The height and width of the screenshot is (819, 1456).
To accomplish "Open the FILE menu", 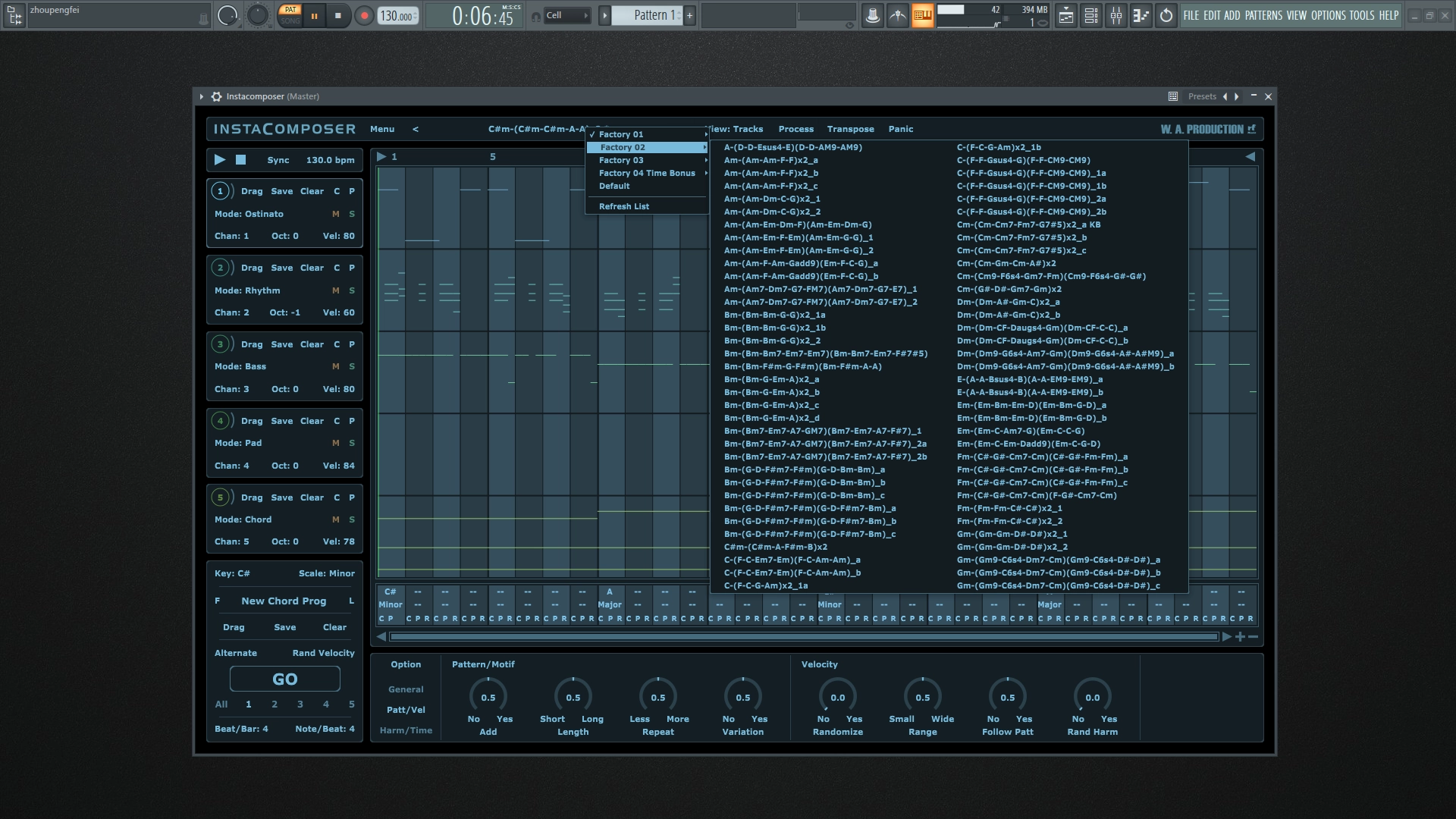I will tap(1191, 15).
